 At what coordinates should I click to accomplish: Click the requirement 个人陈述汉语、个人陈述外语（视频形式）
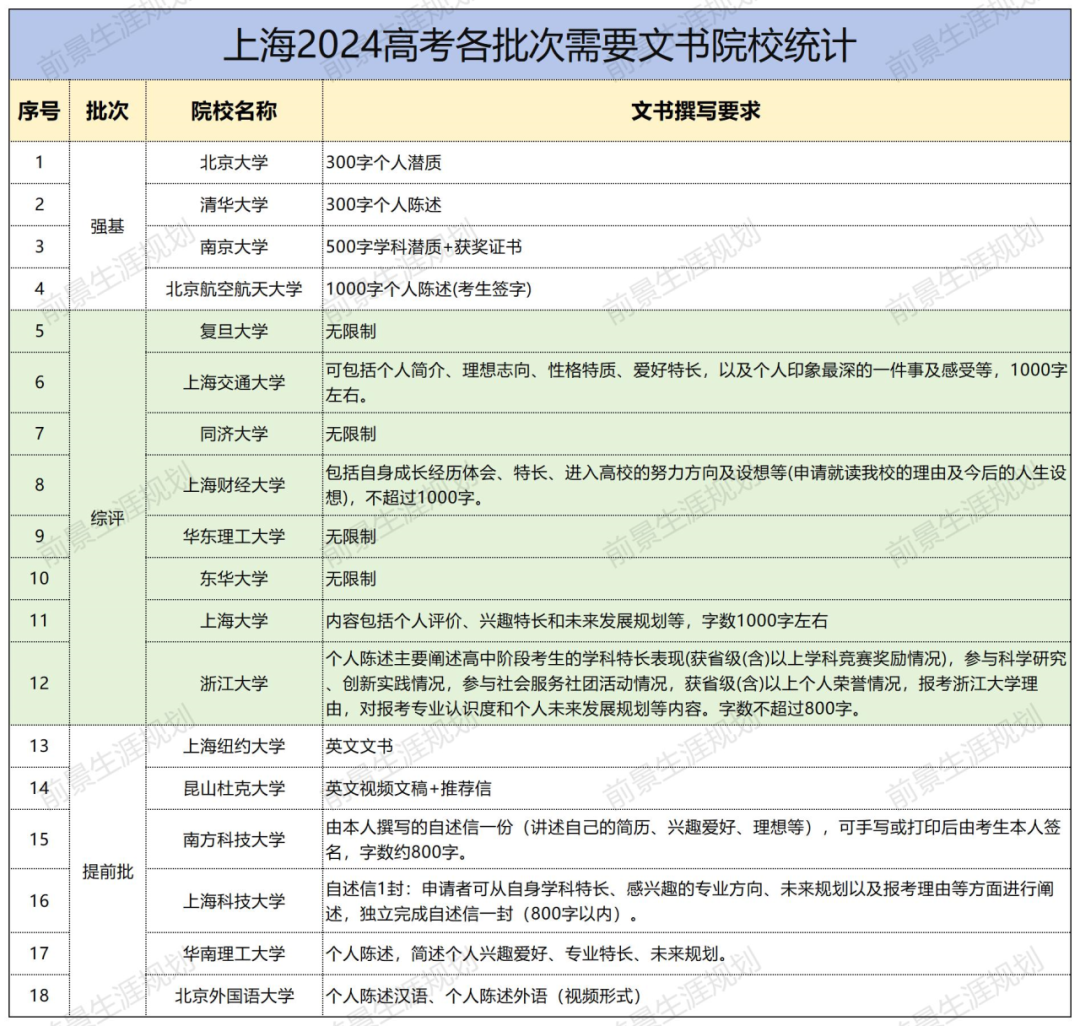point(485,996)
